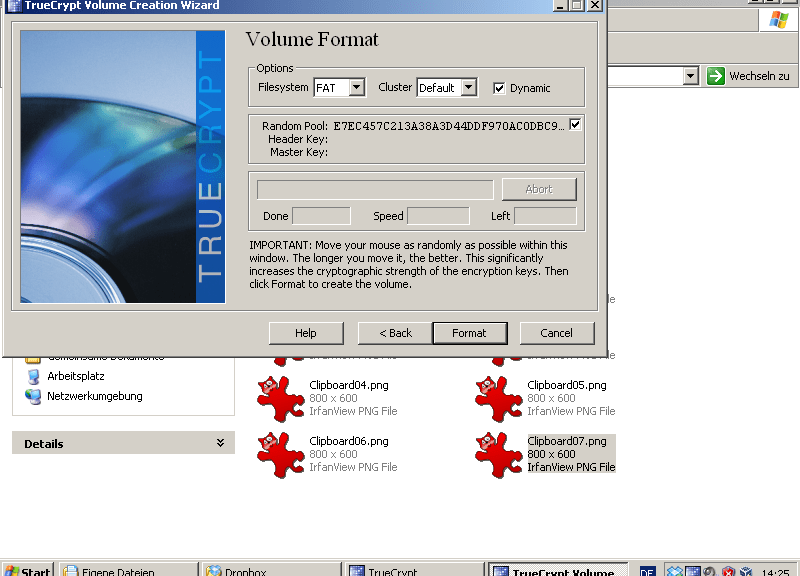Click the Left time remaining field
This screenshot has height=576, width=800.
[x=545, y=216]
